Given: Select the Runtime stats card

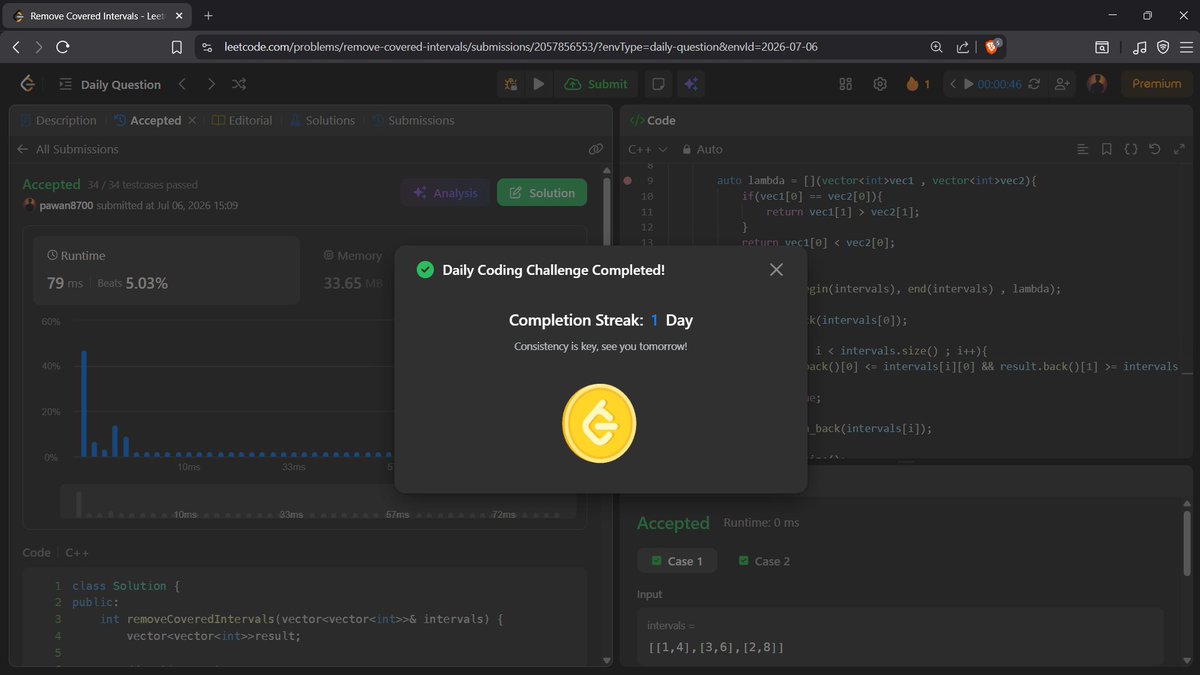Looking at the screenshot, I should click(166, 270).
